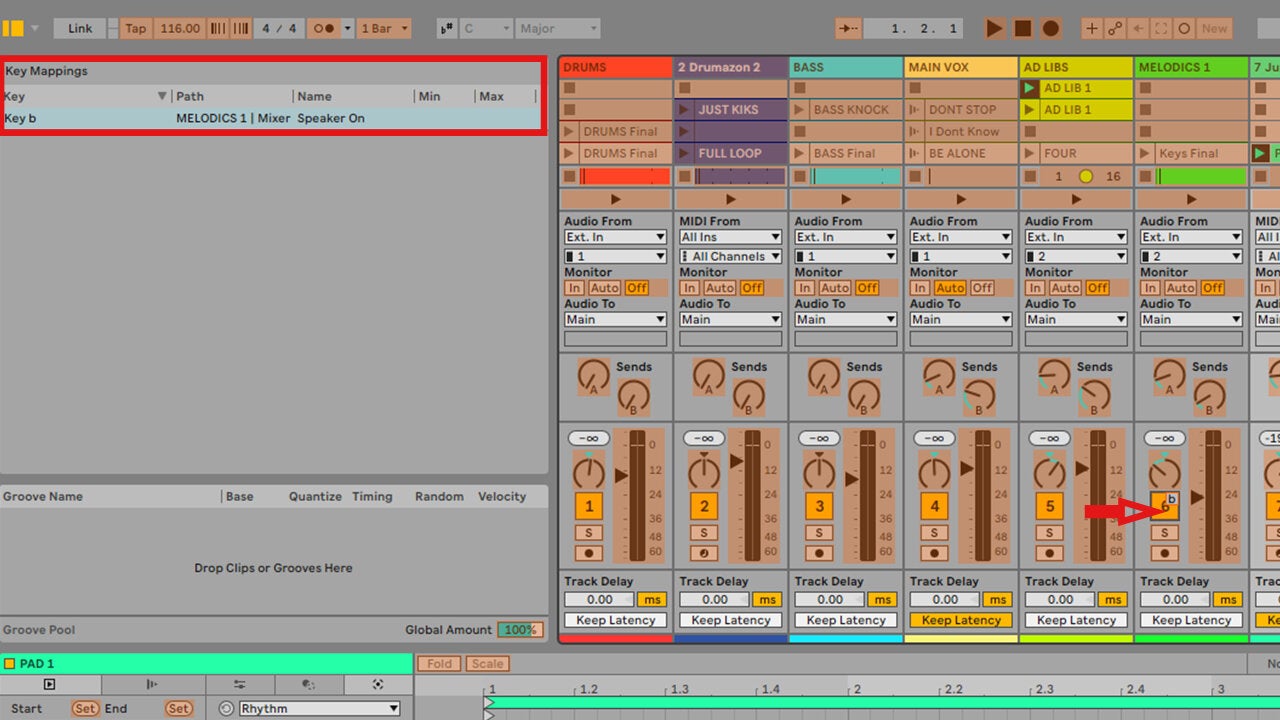Click the Arrangement Record circle button
Viewport: 1280px width, 720px height.
1051,28
